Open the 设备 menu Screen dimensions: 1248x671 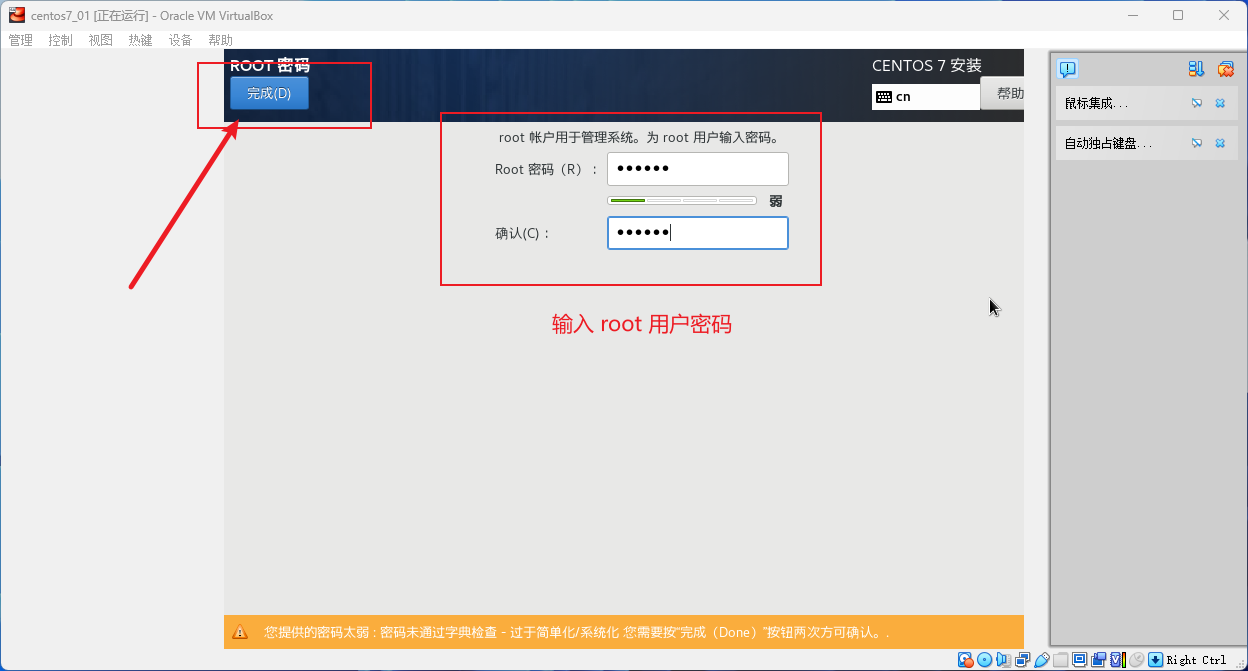click(181, 40)
